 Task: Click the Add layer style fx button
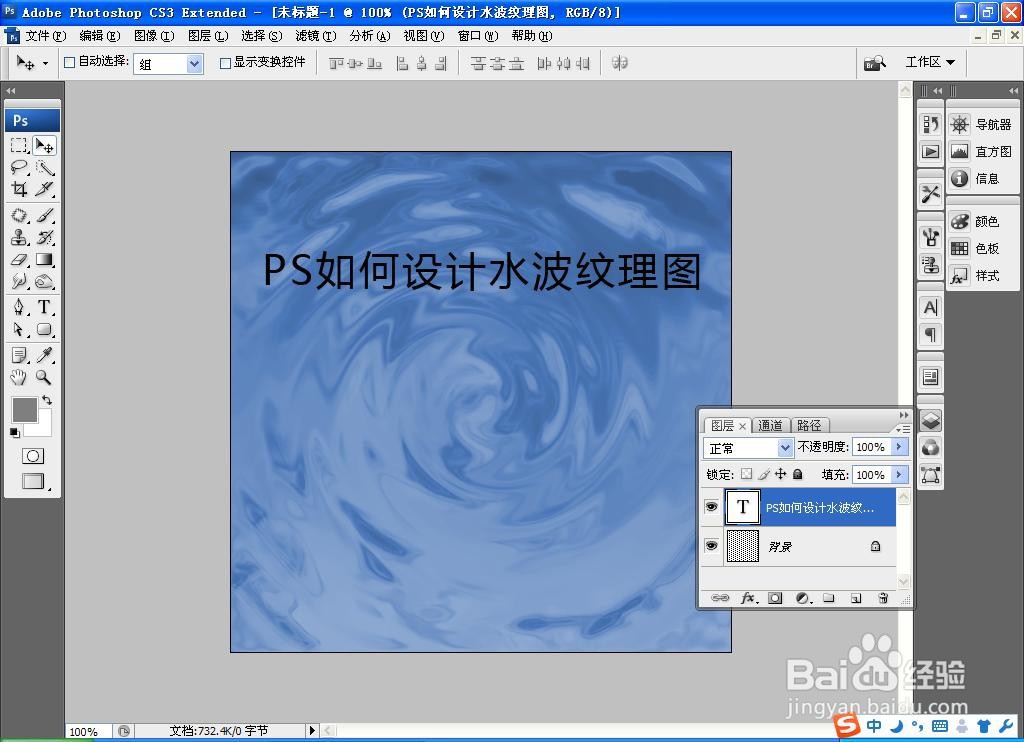(x=749, y=597)
